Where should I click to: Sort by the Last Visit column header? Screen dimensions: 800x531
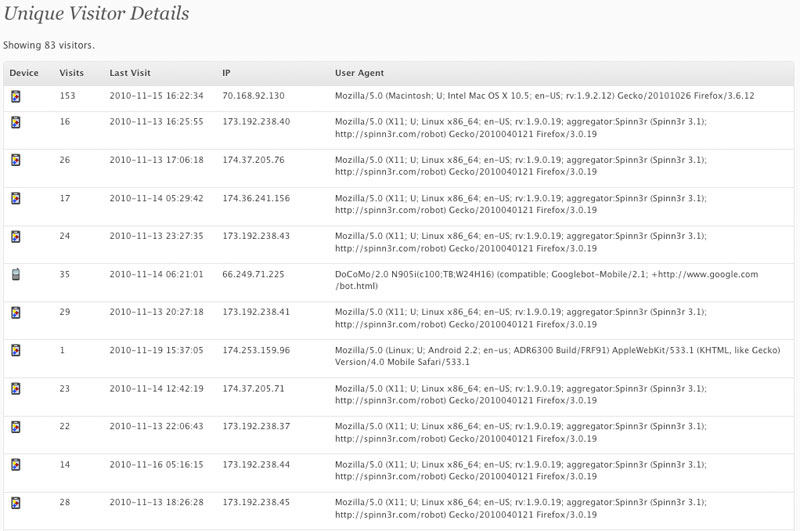tap(130, 73)
